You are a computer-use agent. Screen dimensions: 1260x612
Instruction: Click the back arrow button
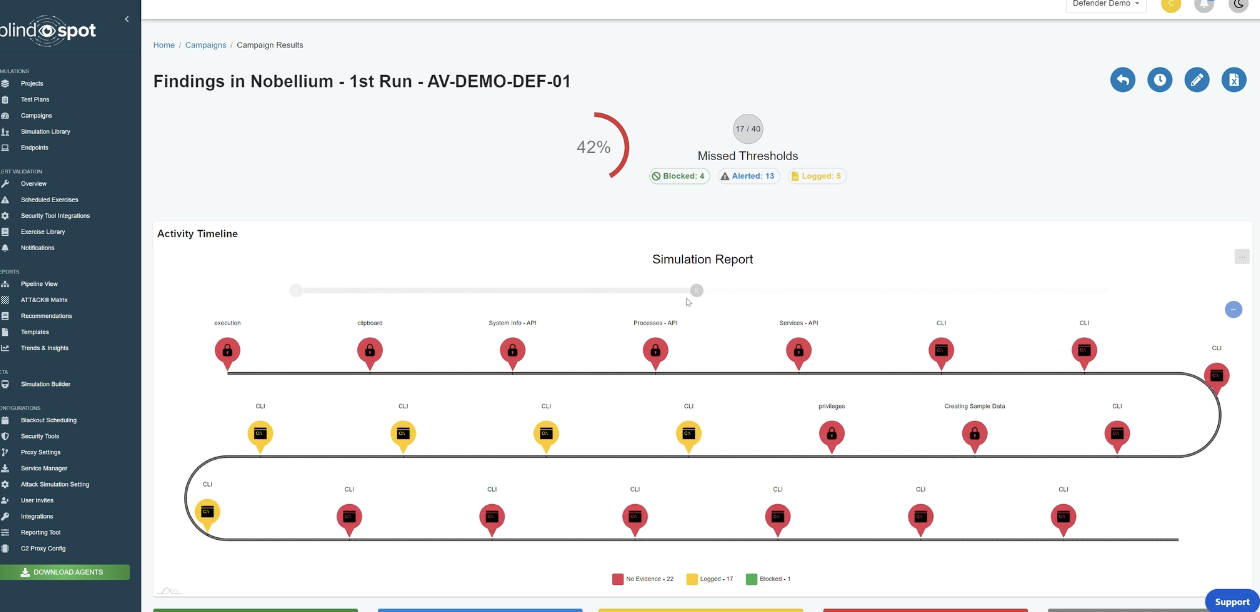pyautogui.click(x=1122, y=80)
